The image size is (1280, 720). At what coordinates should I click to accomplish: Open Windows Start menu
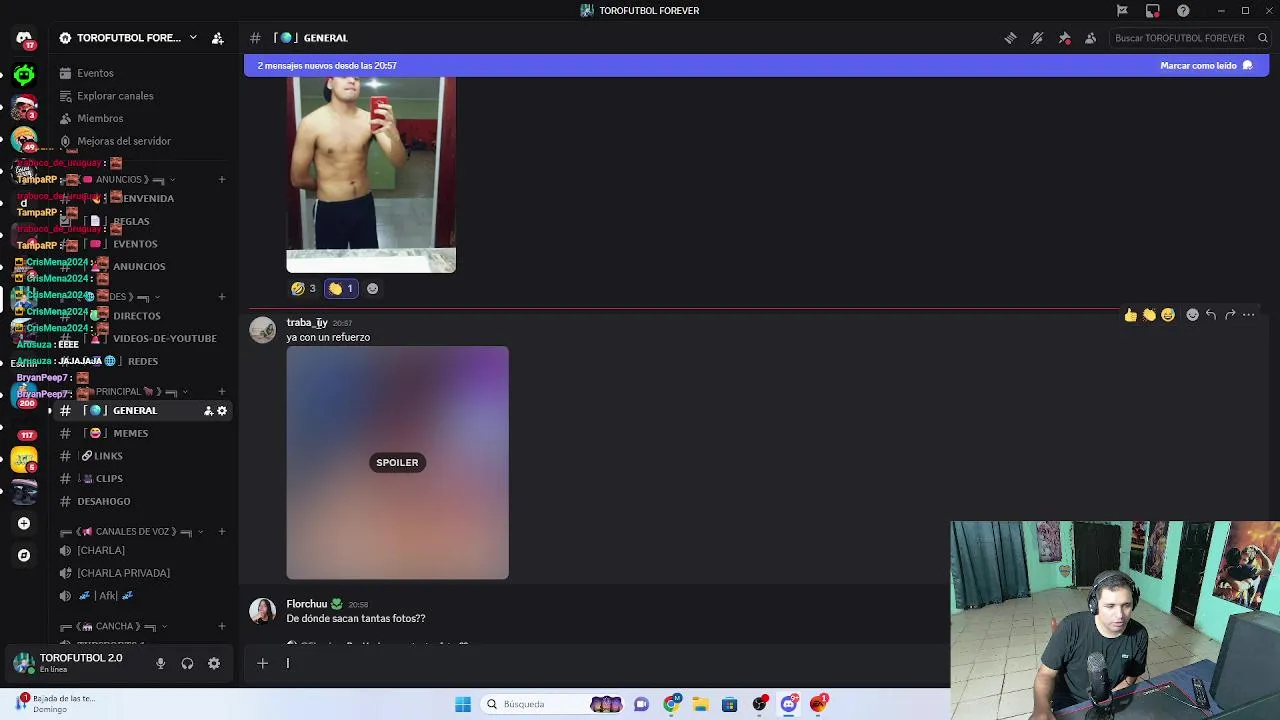point(463,704)
